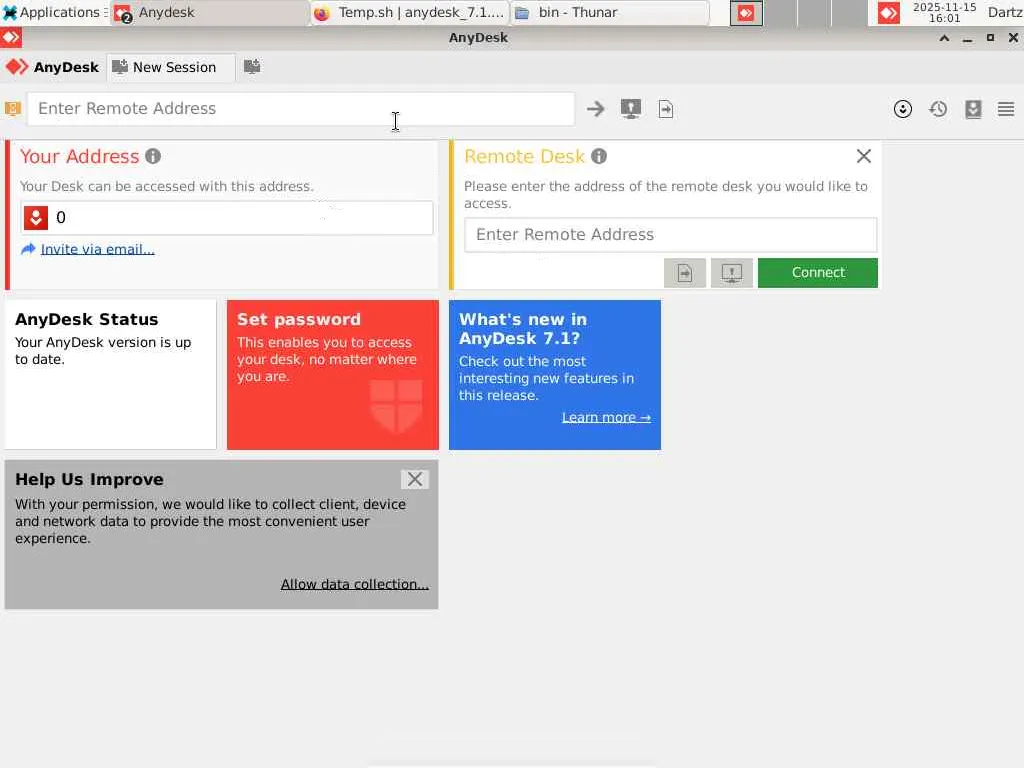Open file transfer icon in toolbar
Image resolution: width=1024 pixels, height=768 pixels.
point(665,109)
